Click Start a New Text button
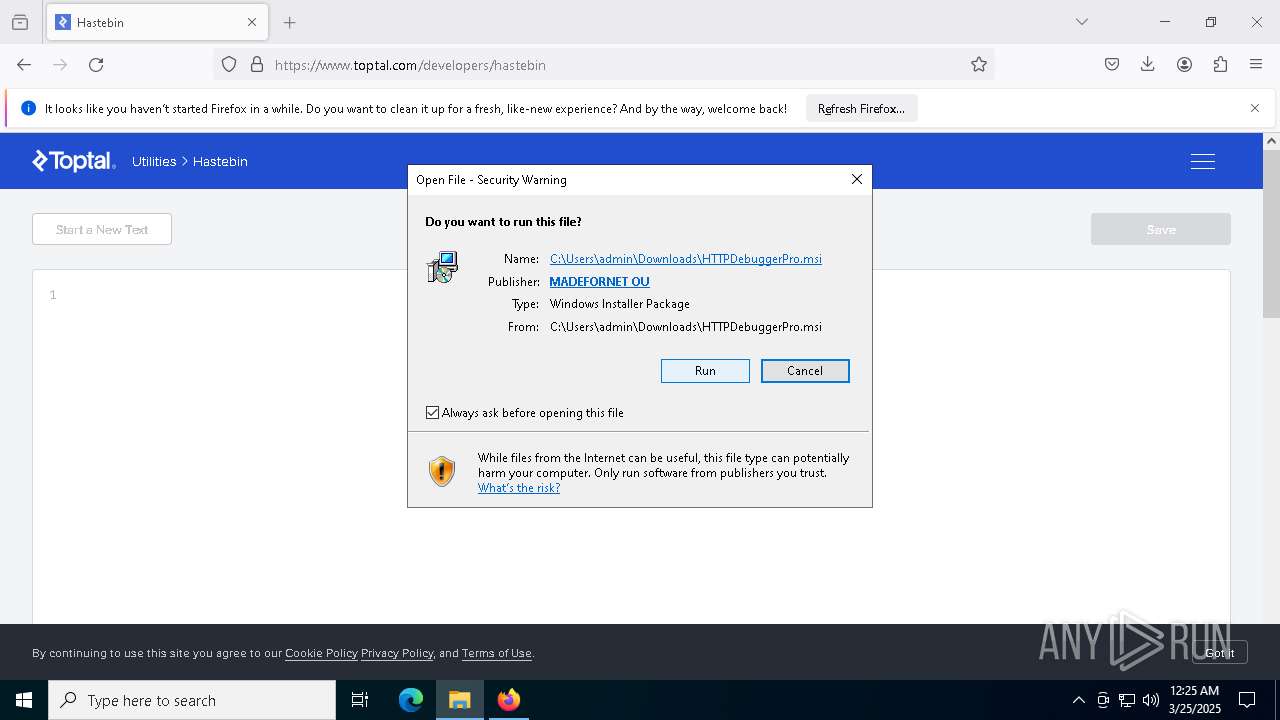Viewport: 1280px width, 720px height. [102, 229]
